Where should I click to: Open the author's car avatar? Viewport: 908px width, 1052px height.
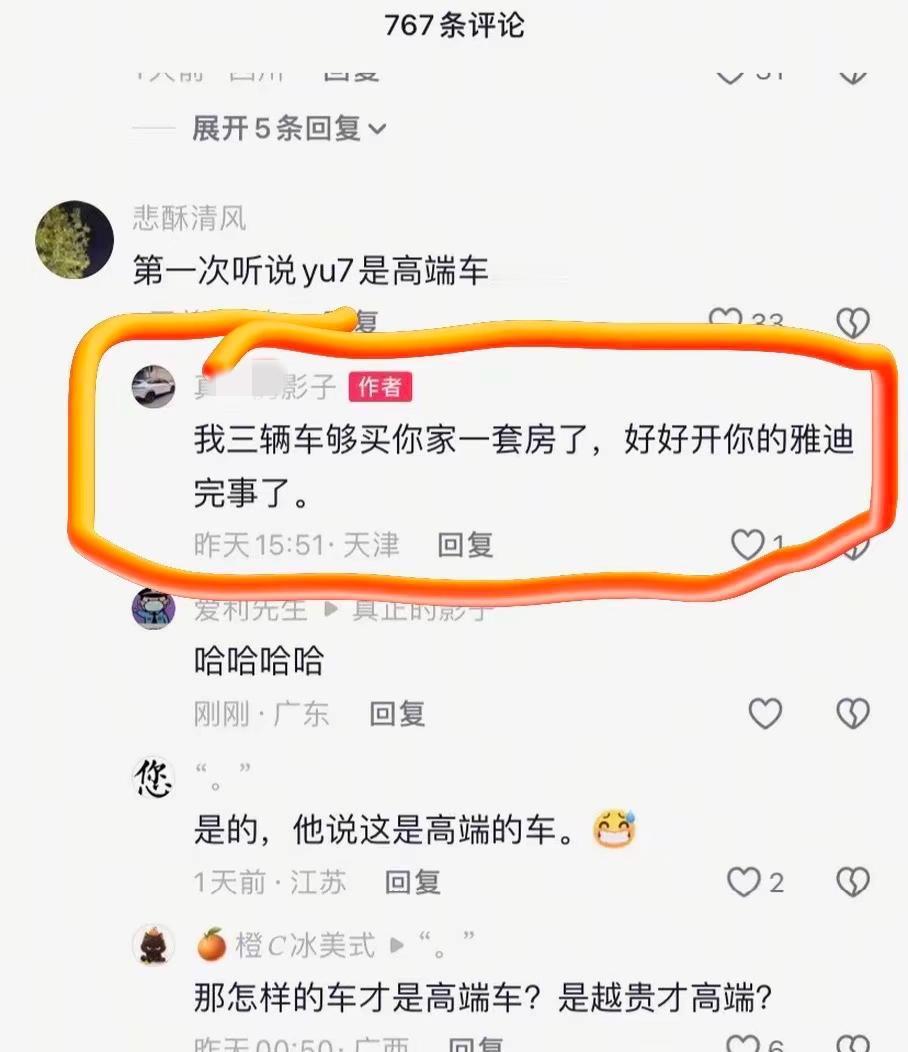tap(154, 386)
